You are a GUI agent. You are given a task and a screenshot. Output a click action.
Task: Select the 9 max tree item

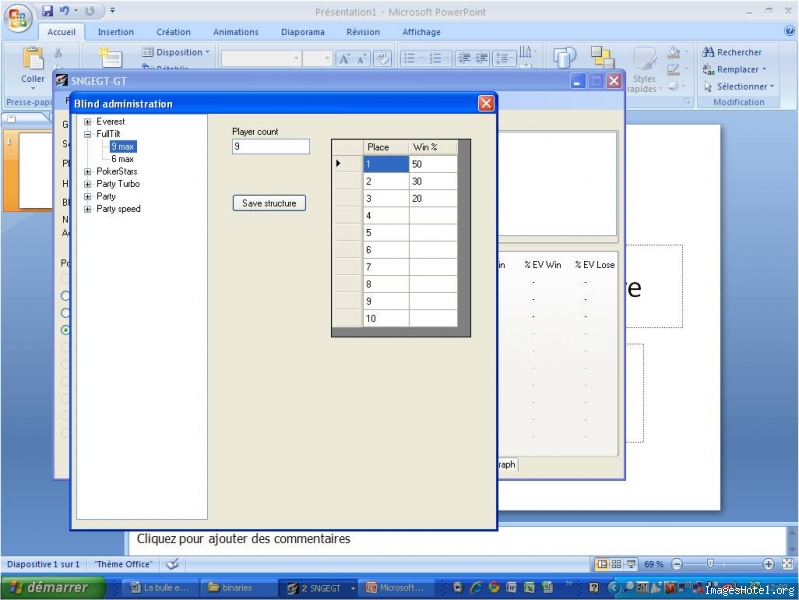click(123, 146)
